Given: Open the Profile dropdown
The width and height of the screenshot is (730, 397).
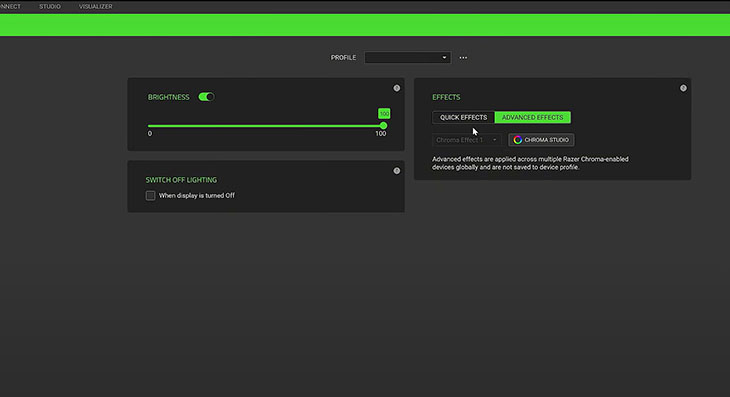Looking at the screenshot, I should coord(407,58).
